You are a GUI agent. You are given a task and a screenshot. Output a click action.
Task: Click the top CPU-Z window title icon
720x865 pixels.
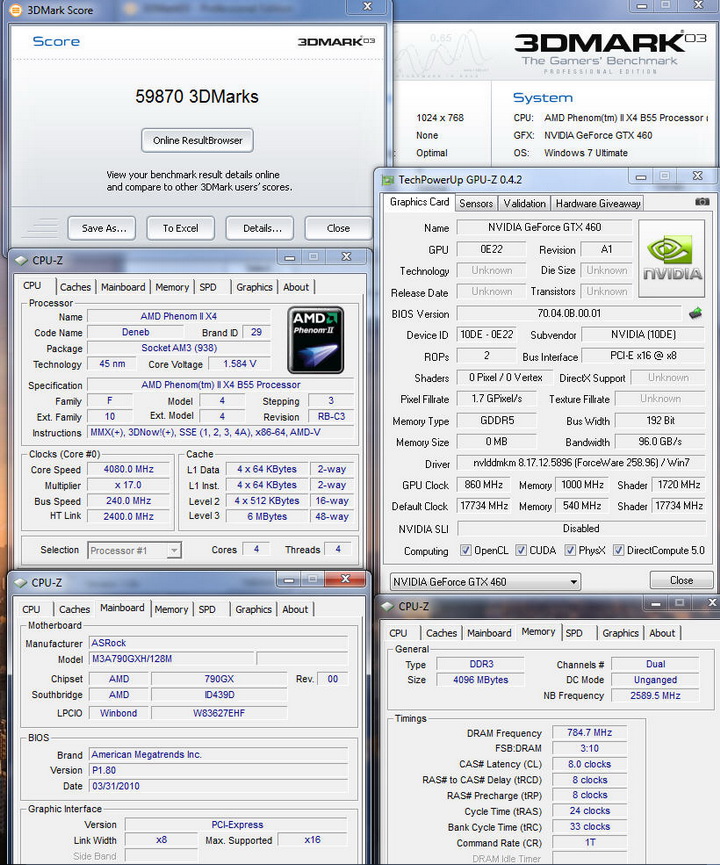coord(21,260)
